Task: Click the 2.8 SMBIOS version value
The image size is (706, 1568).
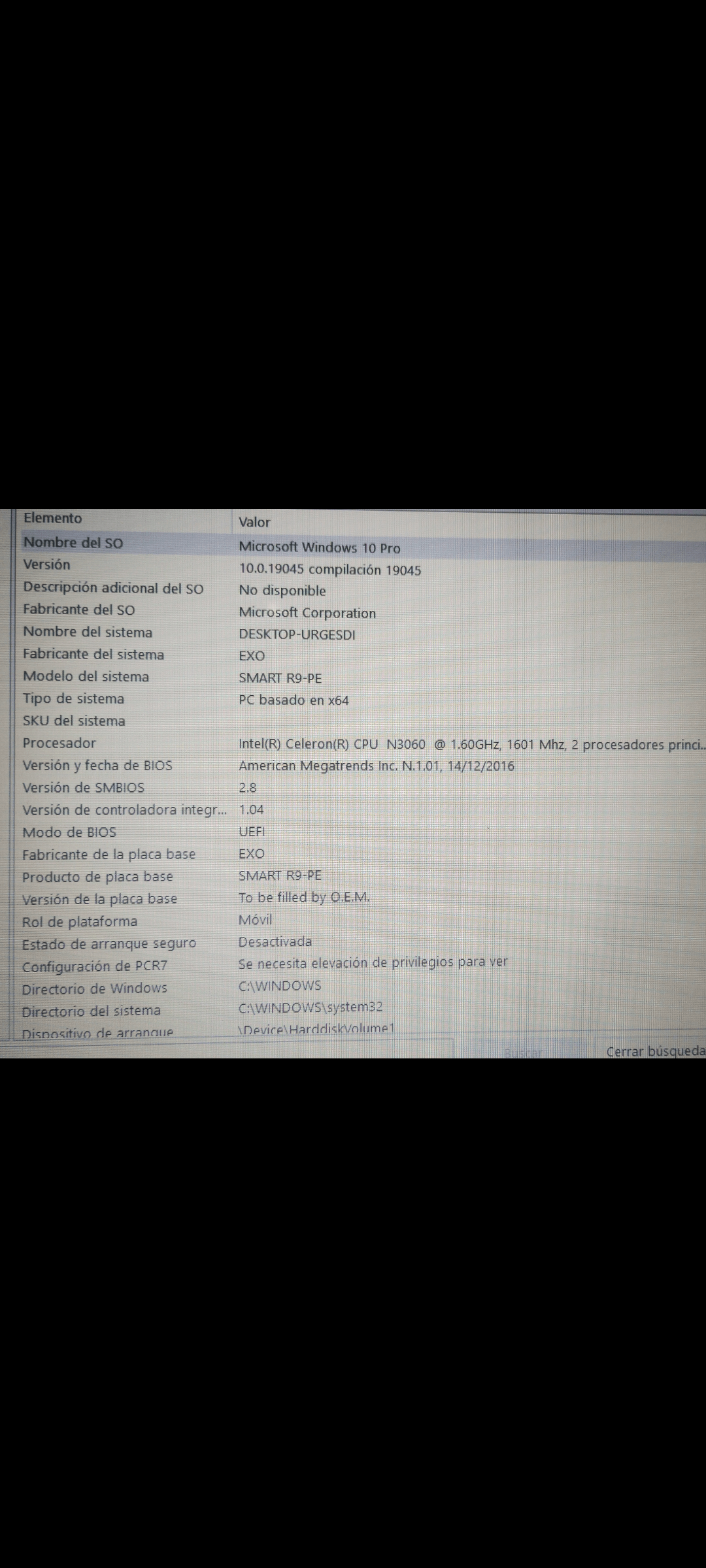Action: [x=248, y=788]
